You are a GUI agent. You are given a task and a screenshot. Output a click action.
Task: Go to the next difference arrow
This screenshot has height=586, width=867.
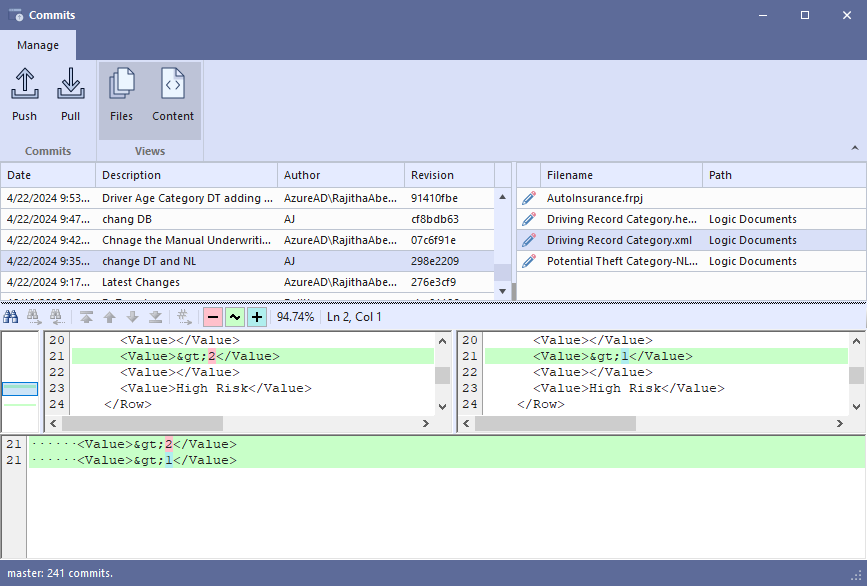pyautogui.click(x=133, y=317)
